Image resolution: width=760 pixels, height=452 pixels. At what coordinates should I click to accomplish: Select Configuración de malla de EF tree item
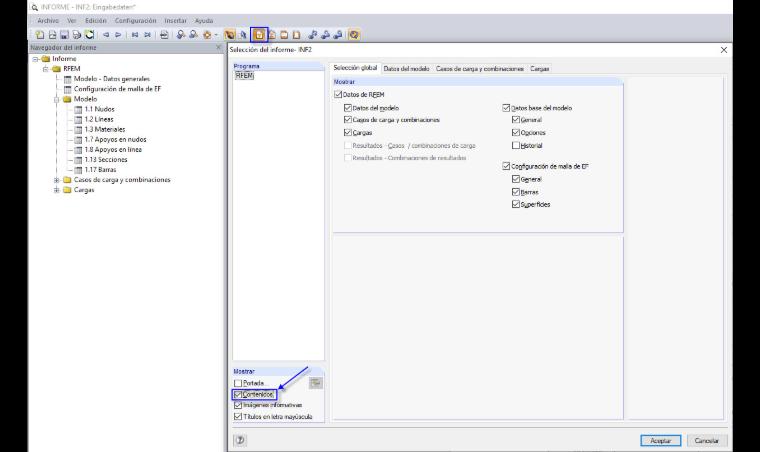(x=117, y=89)
